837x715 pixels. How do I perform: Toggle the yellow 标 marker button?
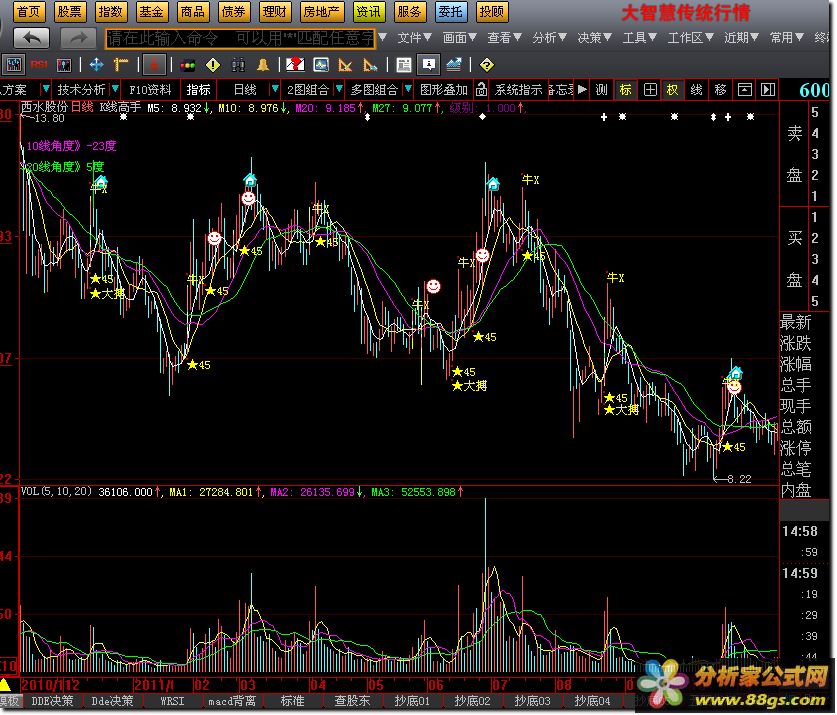coord(626,90)
